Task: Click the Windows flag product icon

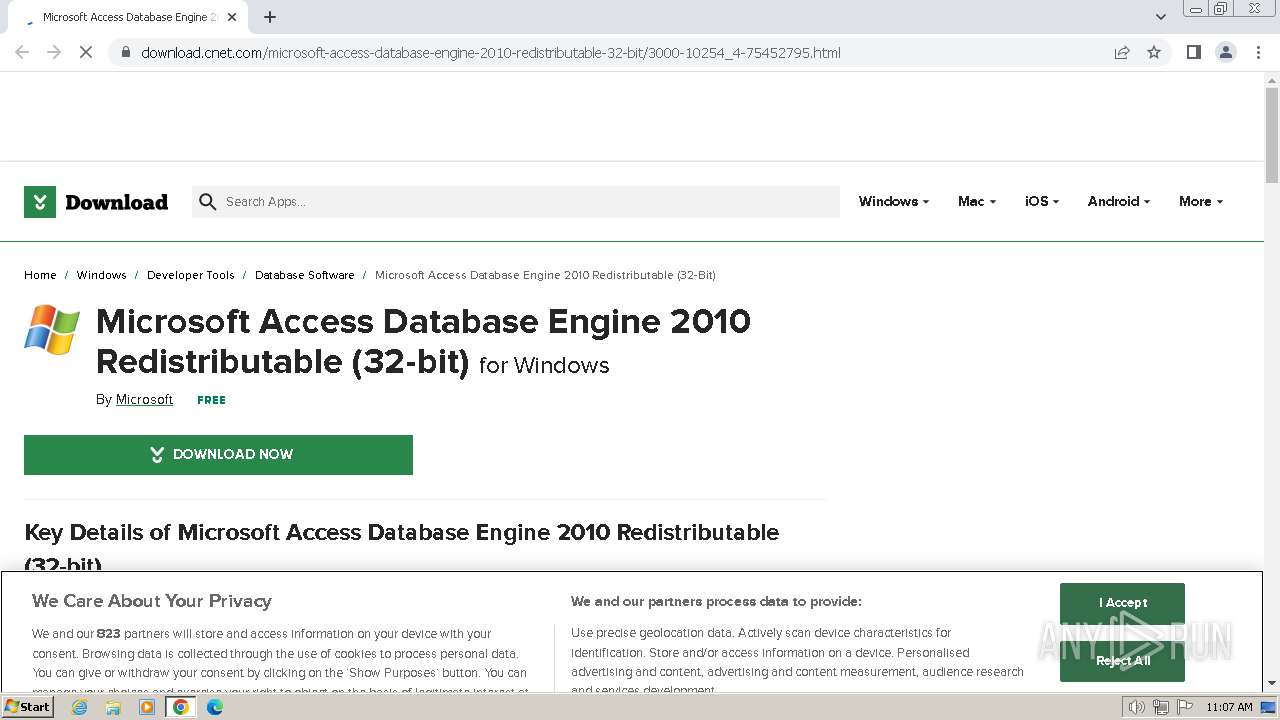Action: point(52,330)
